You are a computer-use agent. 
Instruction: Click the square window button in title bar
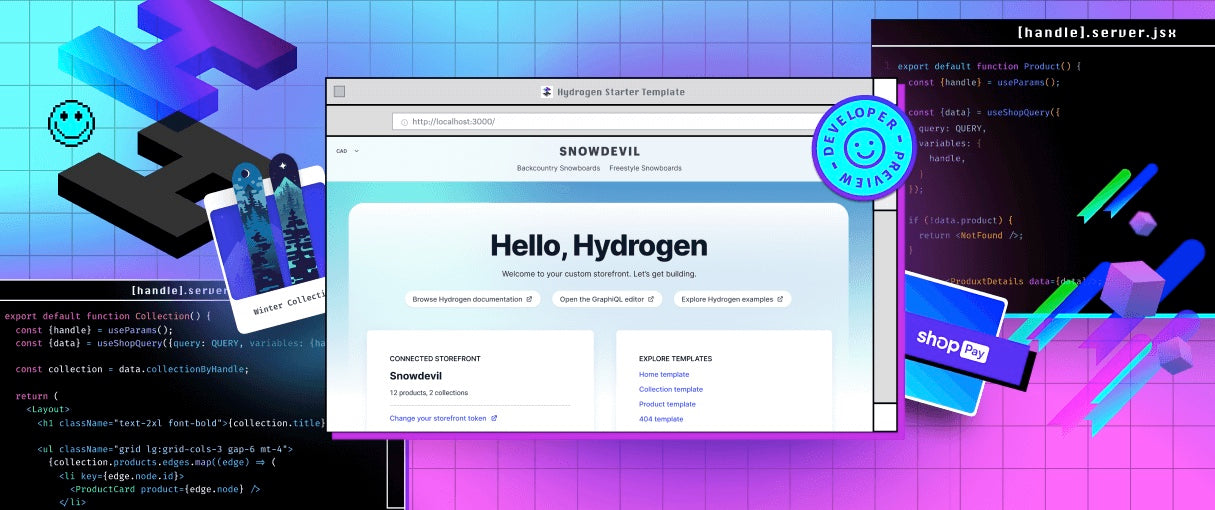(x=339, y=92)
